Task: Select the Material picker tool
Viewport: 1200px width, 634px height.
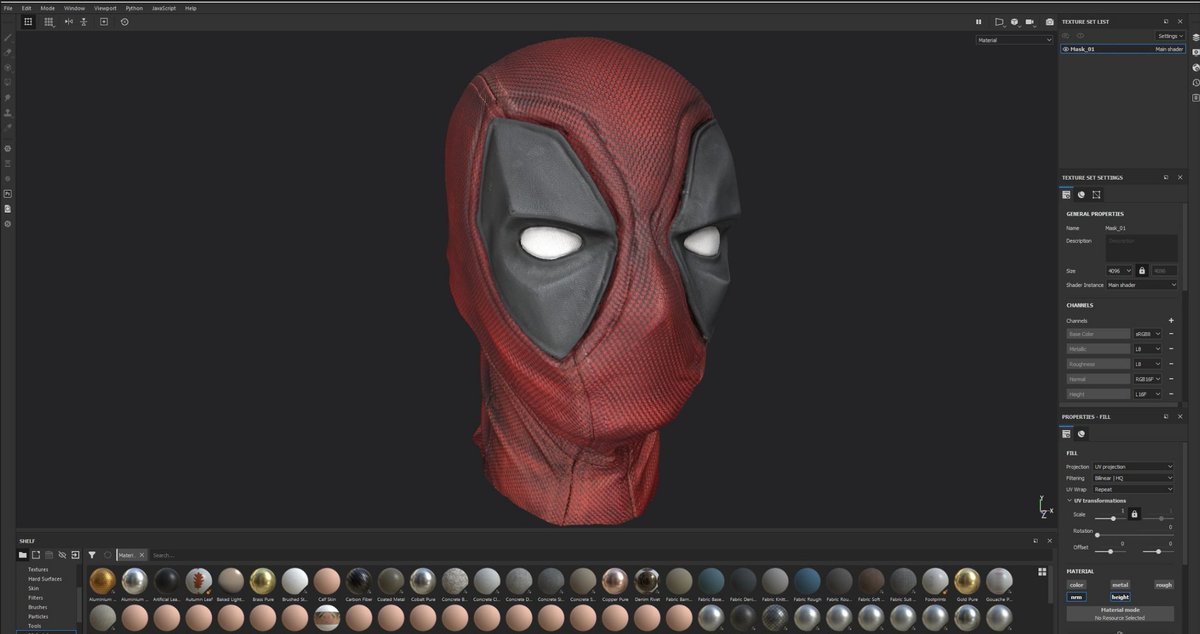Action: tap(8, 127)
